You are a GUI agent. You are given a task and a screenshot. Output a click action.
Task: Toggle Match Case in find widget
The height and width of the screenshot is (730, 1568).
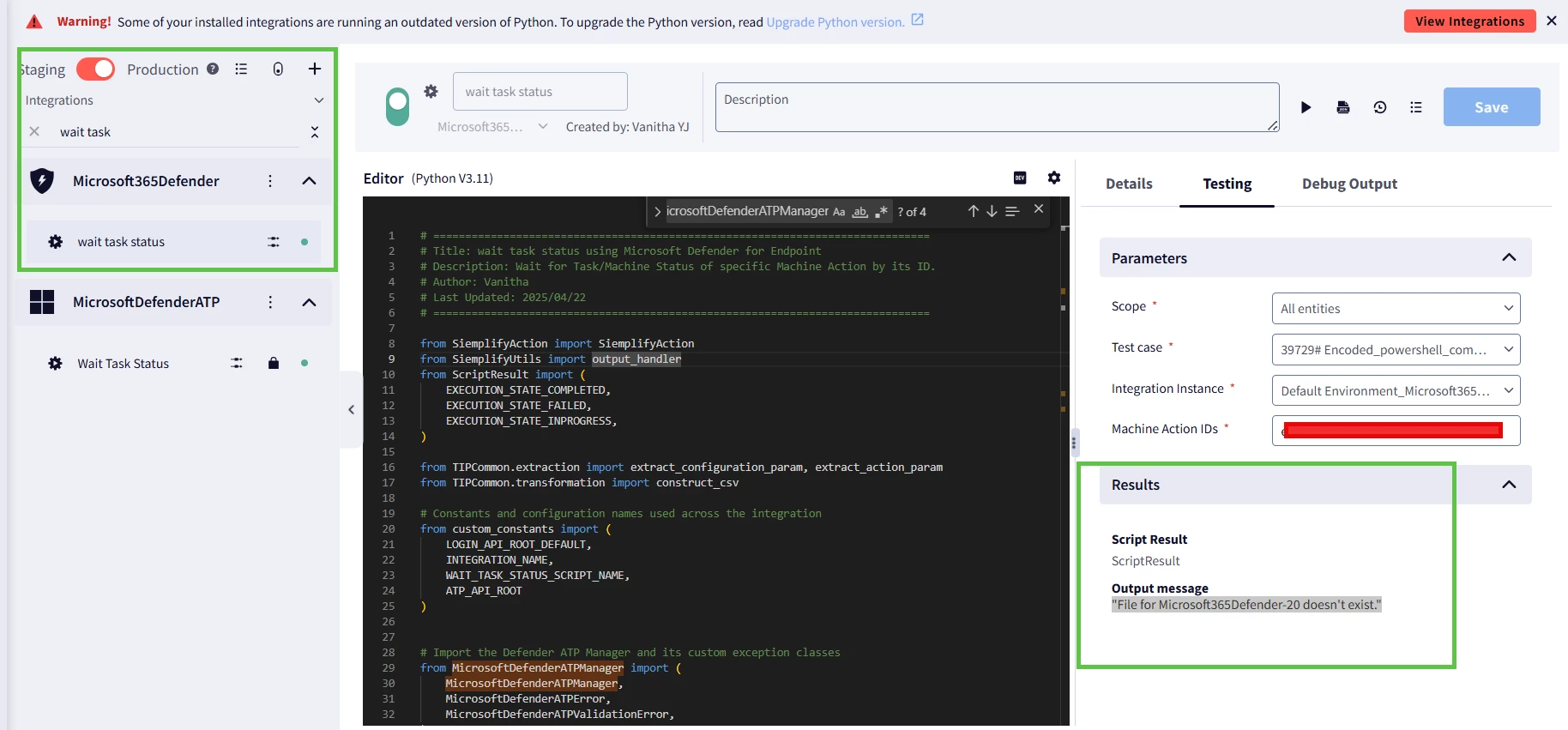[839, 212]
